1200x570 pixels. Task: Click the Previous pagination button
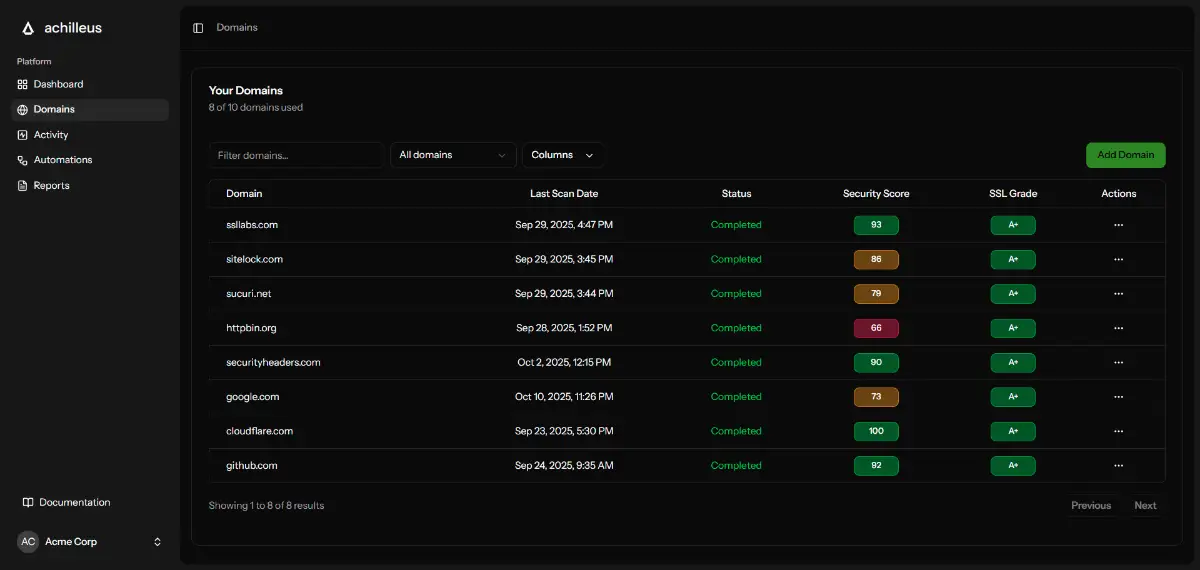click(x=1091, y=506)
